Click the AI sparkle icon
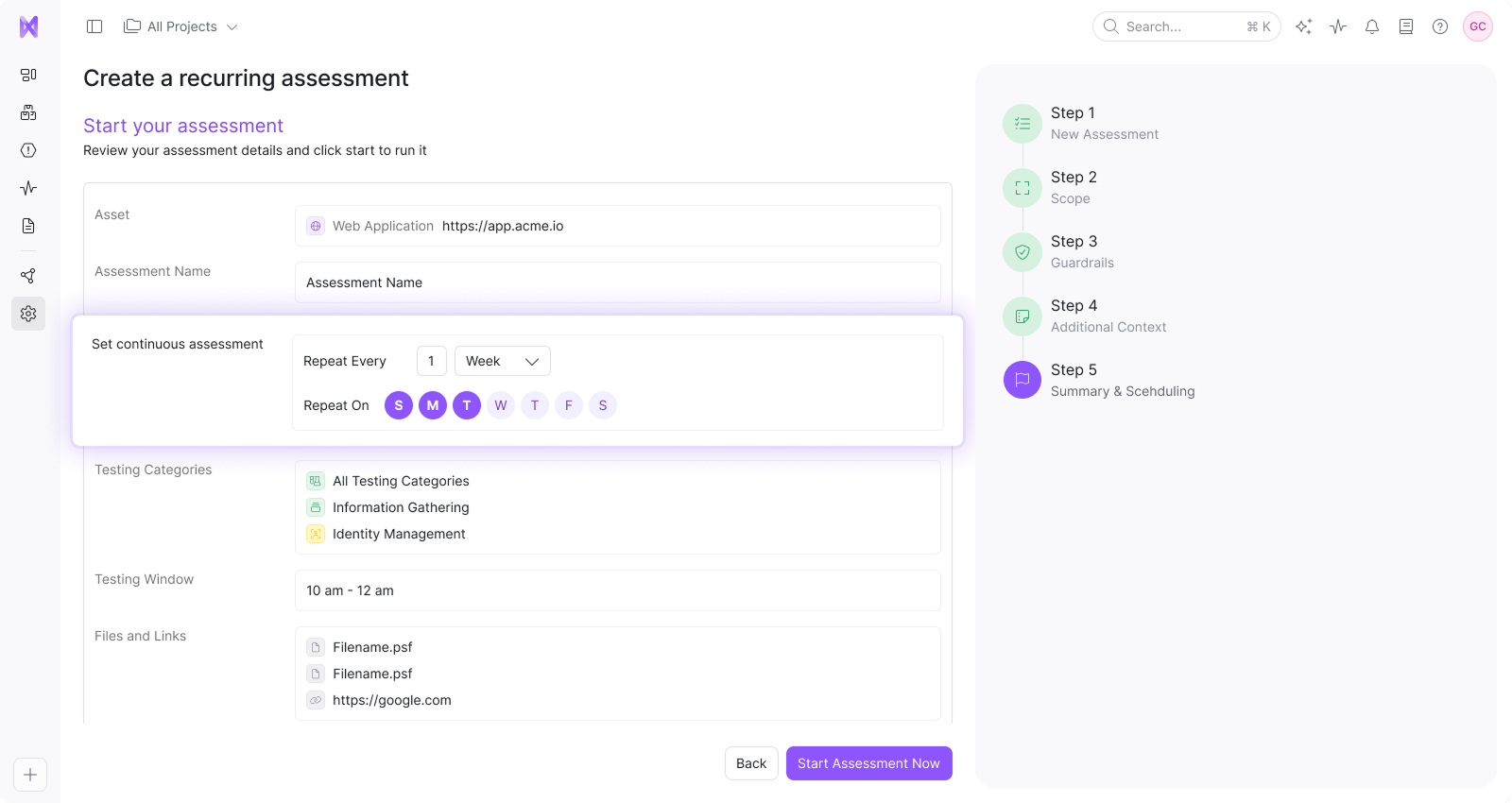This screenshot has width=1512, height=803. [1304, 26]
